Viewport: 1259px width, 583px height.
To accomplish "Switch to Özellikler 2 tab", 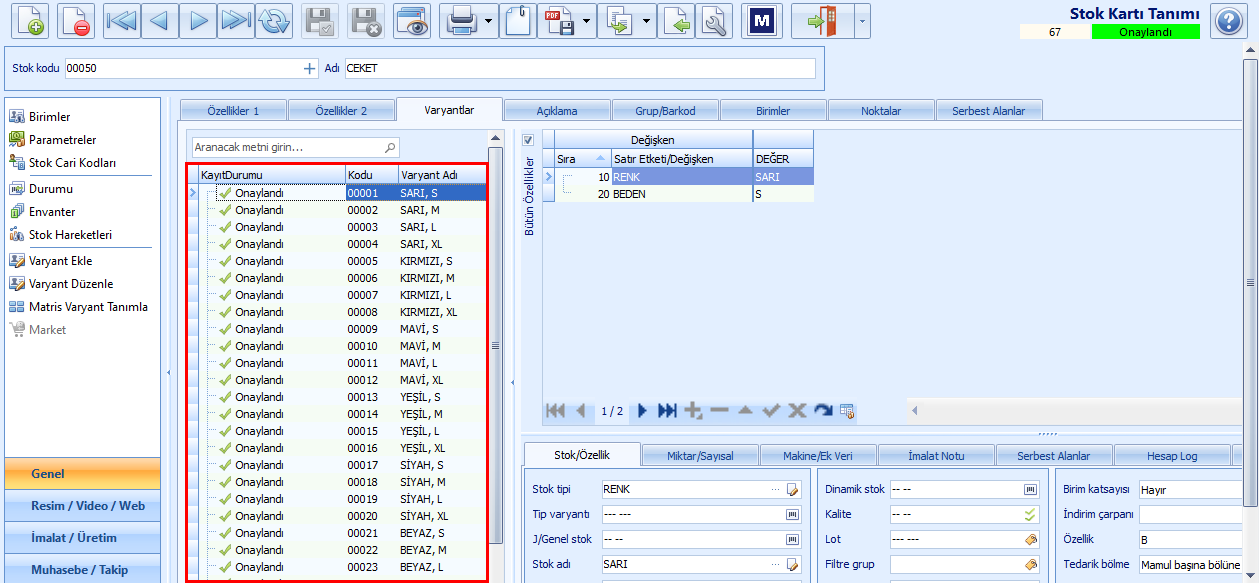I will tap(341, 111).
